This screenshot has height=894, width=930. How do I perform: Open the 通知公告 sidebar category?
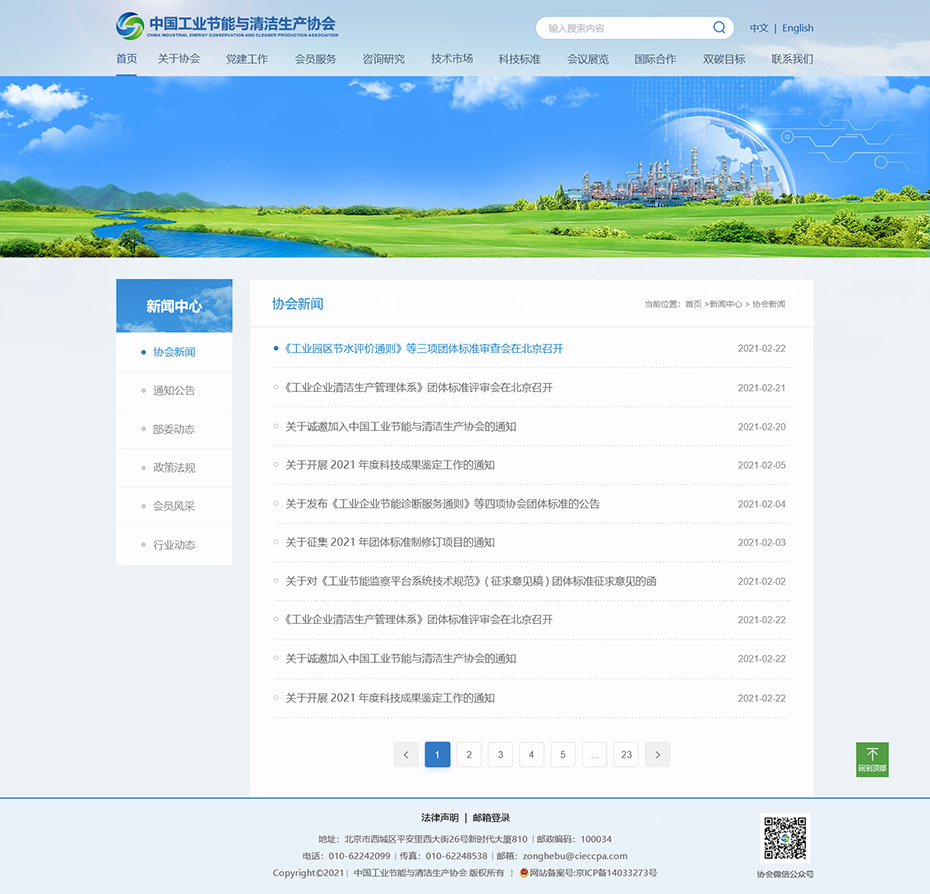click(174, 390)
